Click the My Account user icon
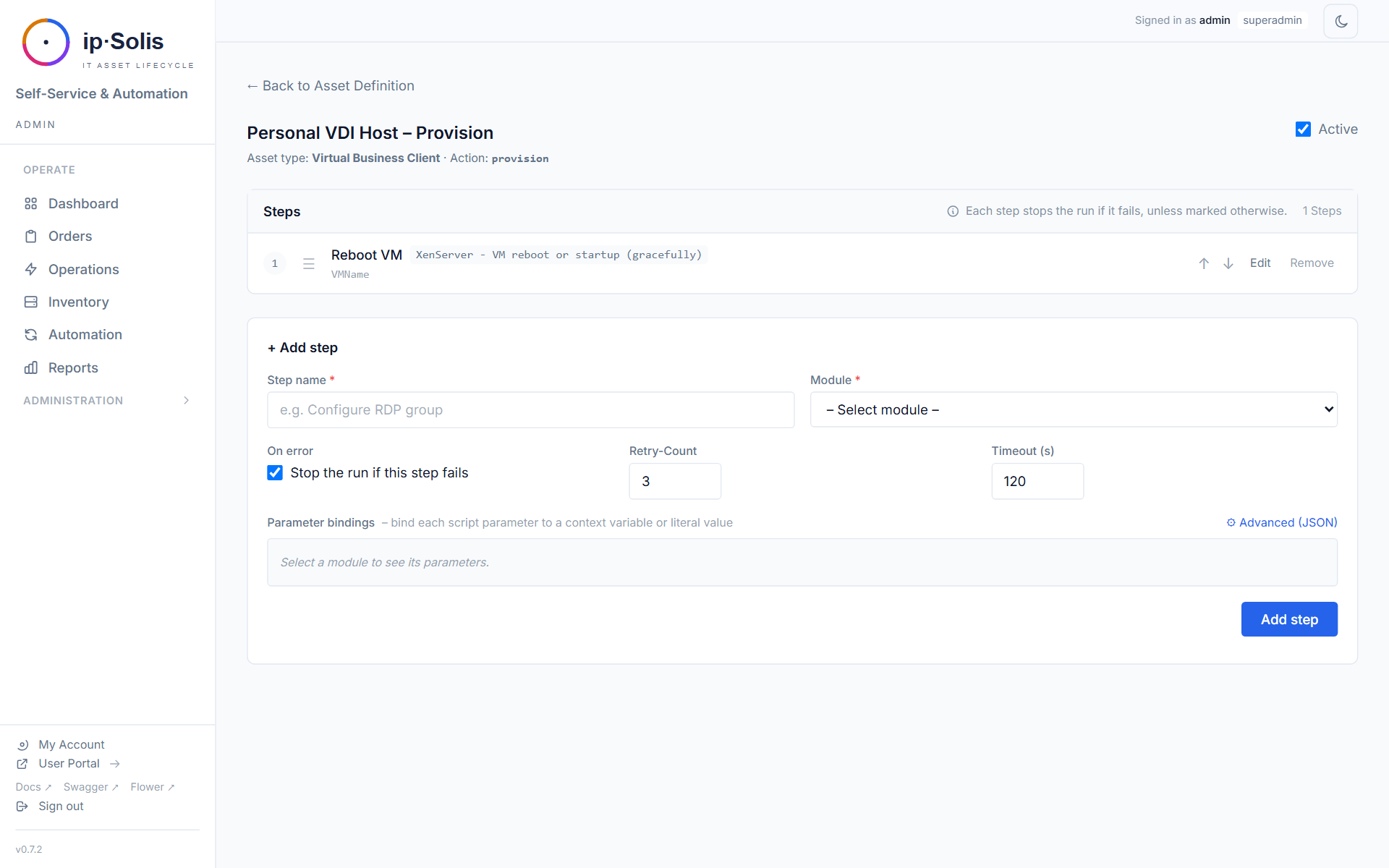Screen dimensions: 1389x868 click(22, 745)
